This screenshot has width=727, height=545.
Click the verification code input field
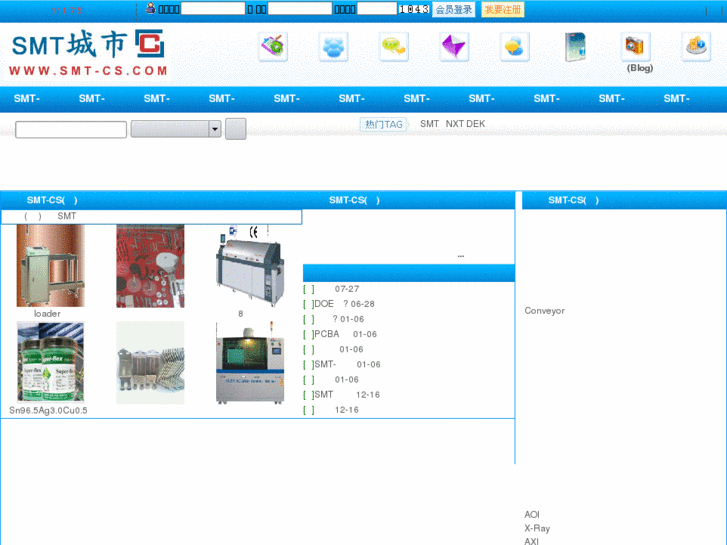[377, 8]
